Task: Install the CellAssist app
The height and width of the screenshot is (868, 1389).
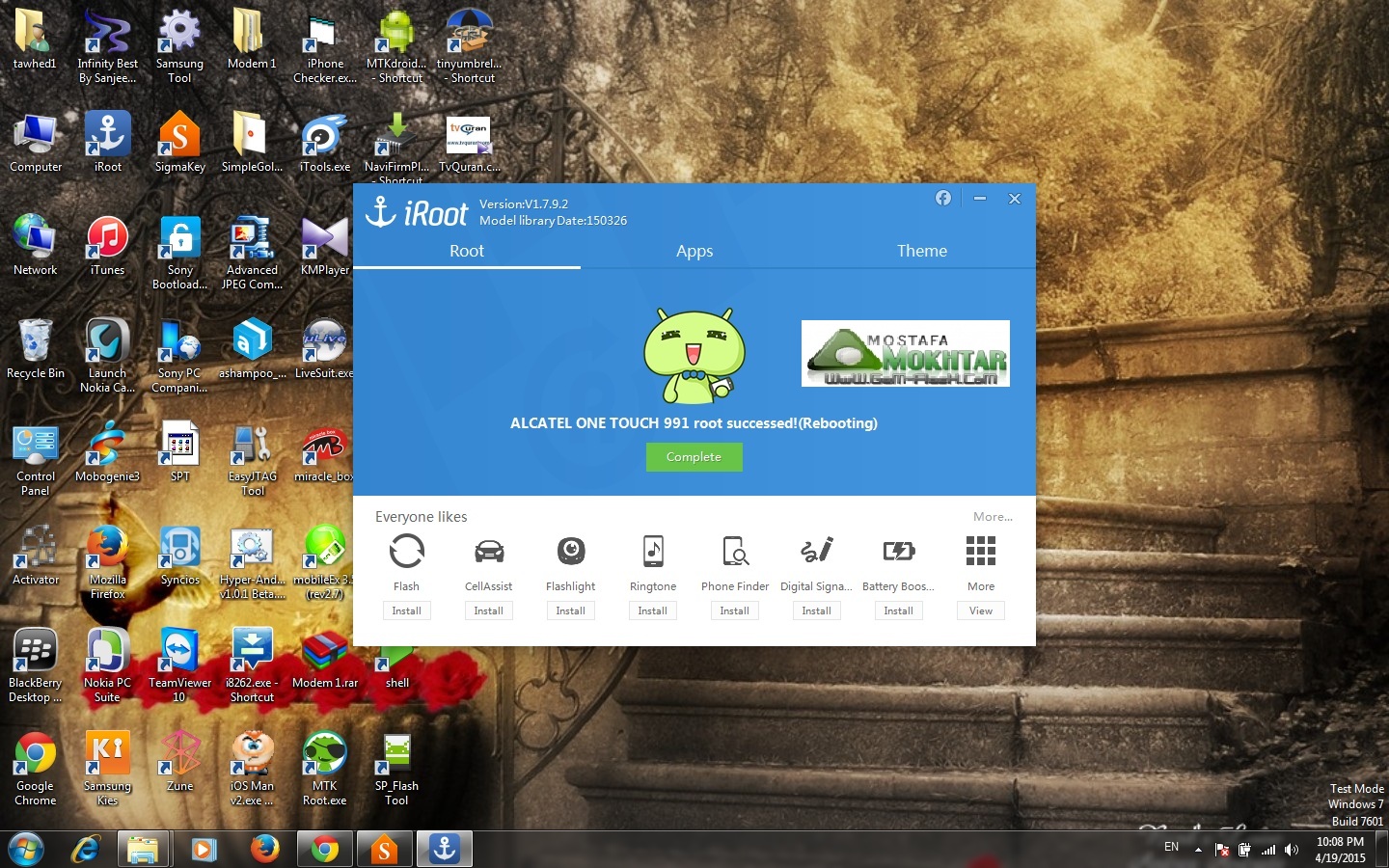Action: 489,610
